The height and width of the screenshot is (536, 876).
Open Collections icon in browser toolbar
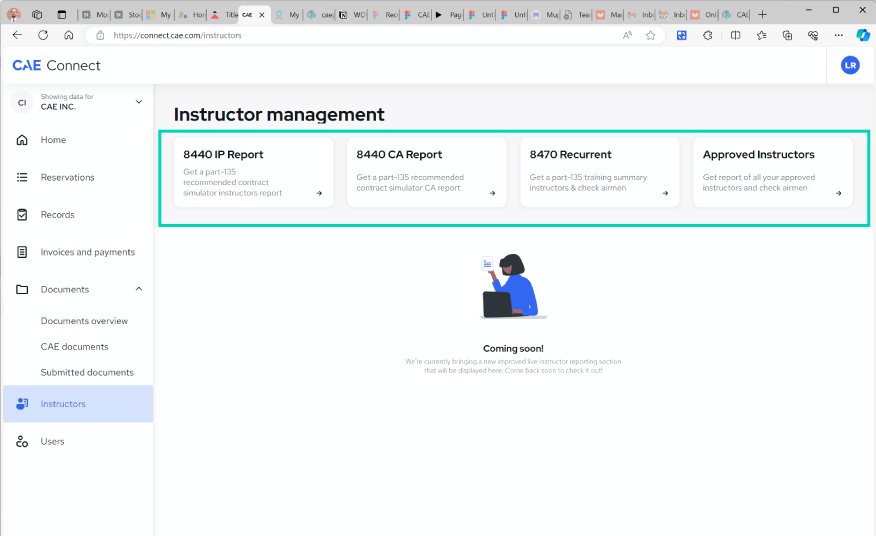point(787,35)
